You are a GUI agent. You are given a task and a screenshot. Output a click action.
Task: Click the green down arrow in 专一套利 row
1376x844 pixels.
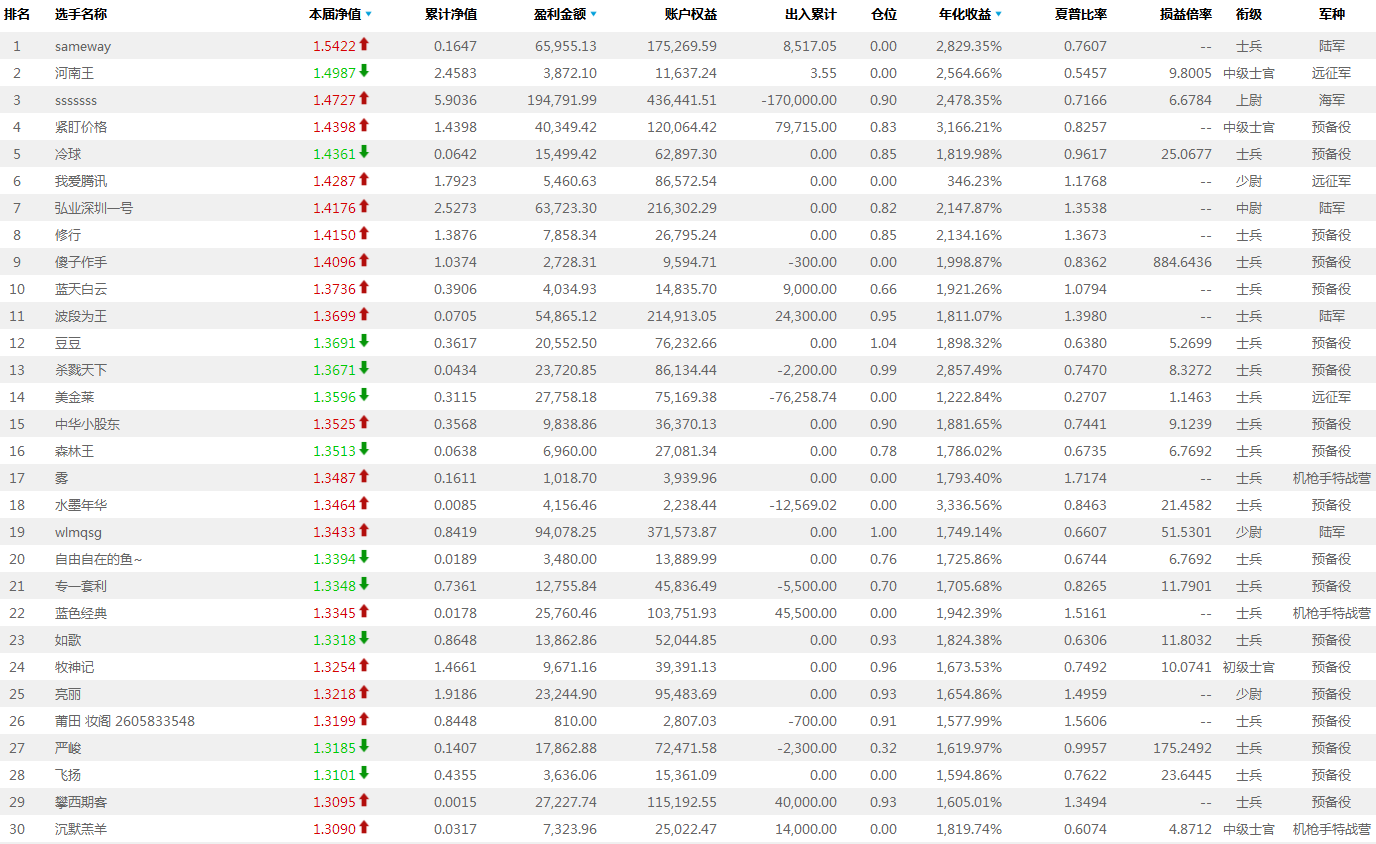[364, 584]
